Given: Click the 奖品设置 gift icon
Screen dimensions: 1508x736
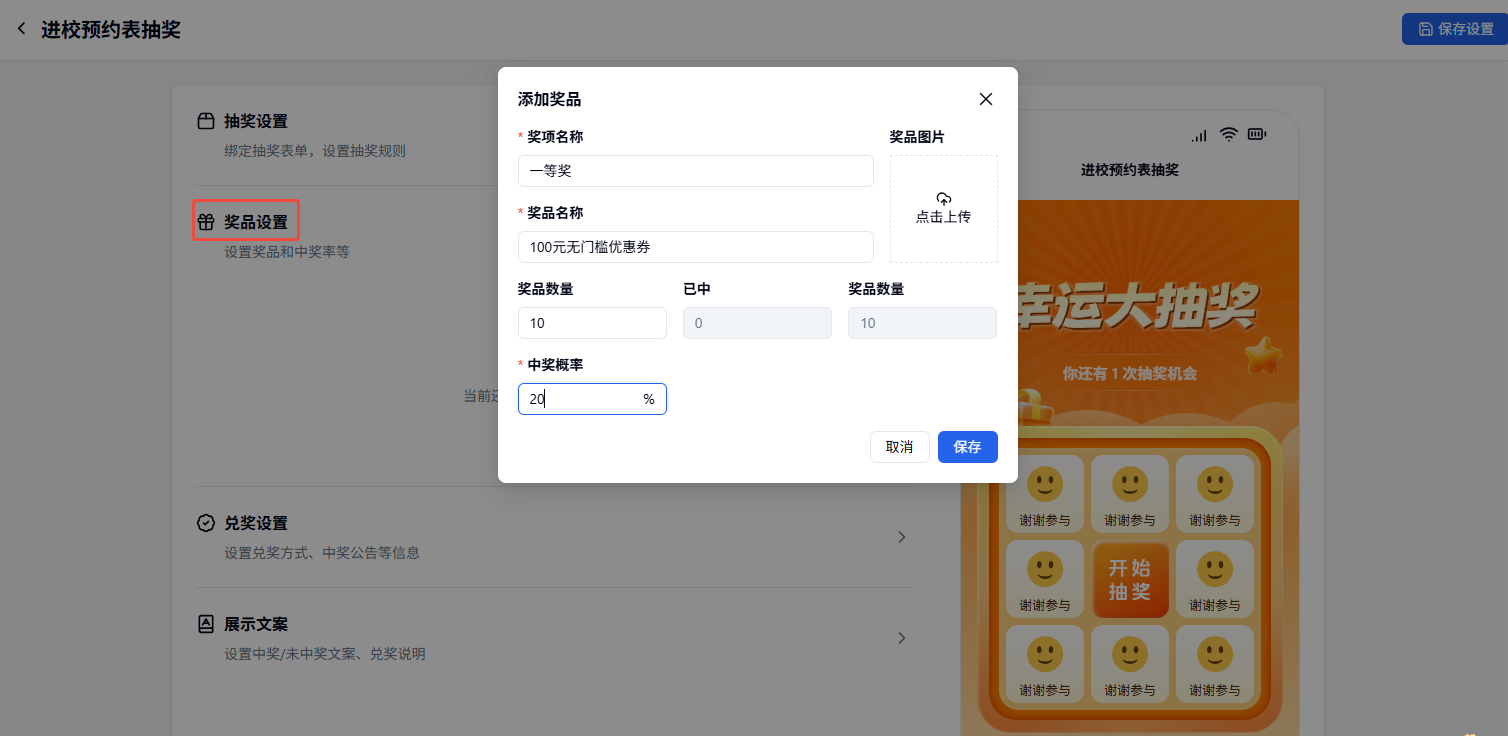Looking at the screenshot, I should [206, 222].
